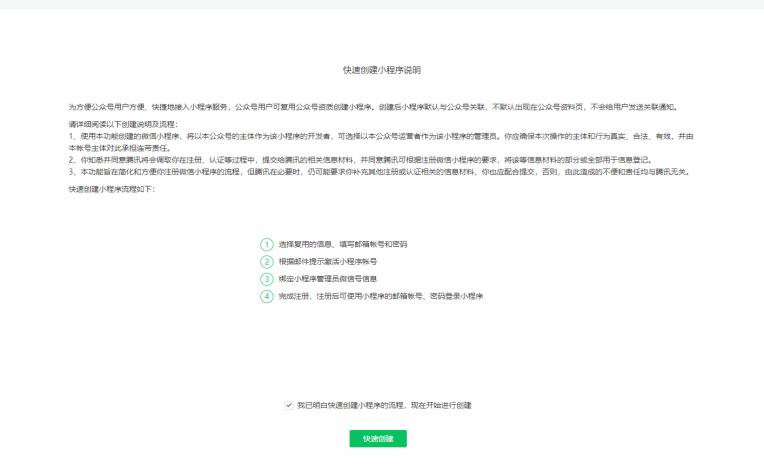This screenshot has width=764, height=470.
Task: Click clause 3 beginning 本功能旨在简化
Action: pos(380,171)
